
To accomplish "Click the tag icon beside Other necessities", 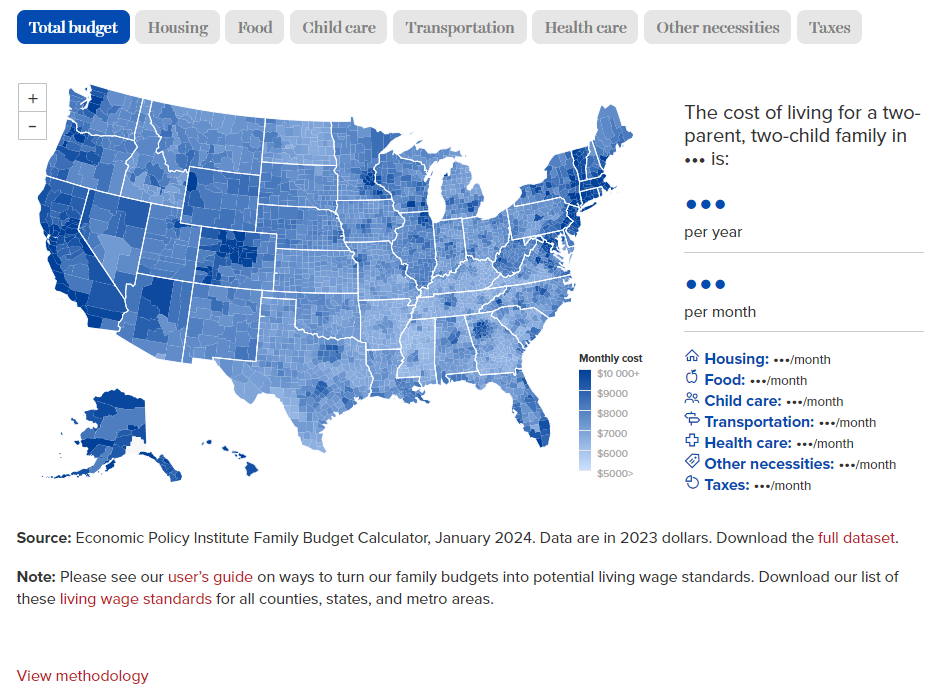I will 692,462.
